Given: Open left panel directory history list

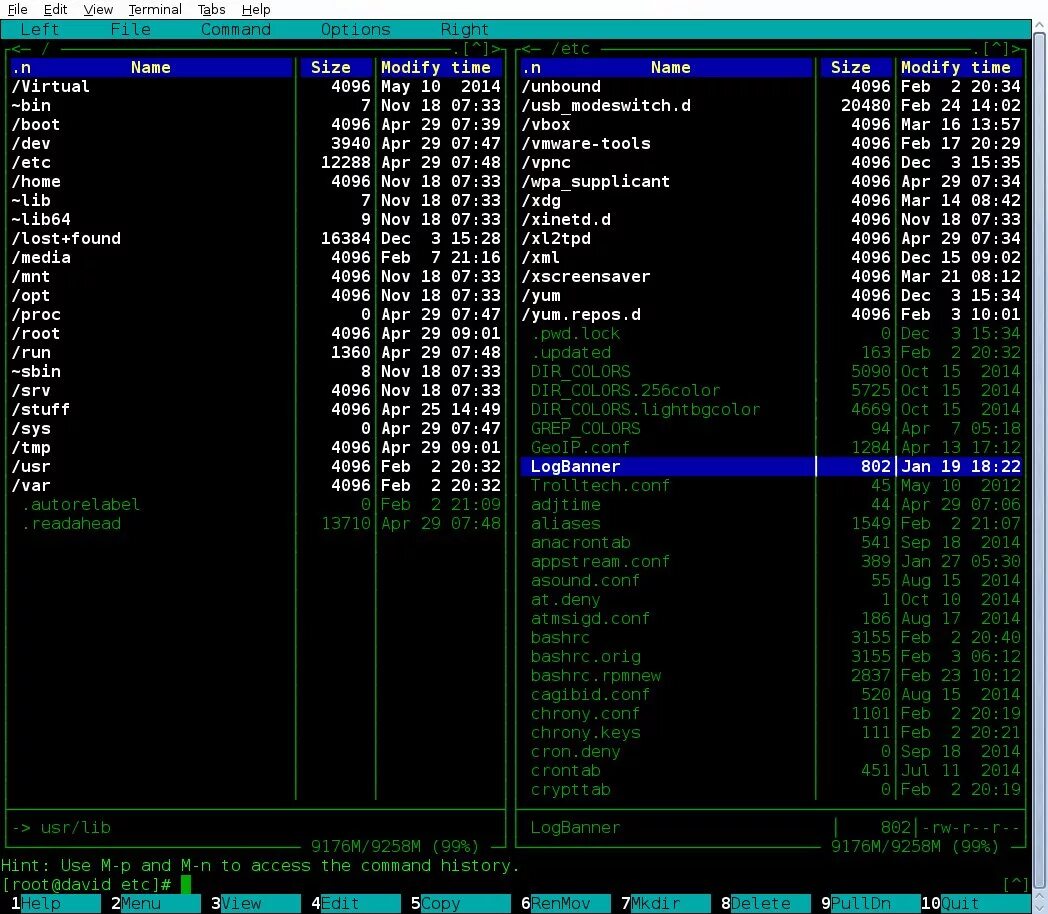Looking at the screenshot, I should tap(476, 49).
